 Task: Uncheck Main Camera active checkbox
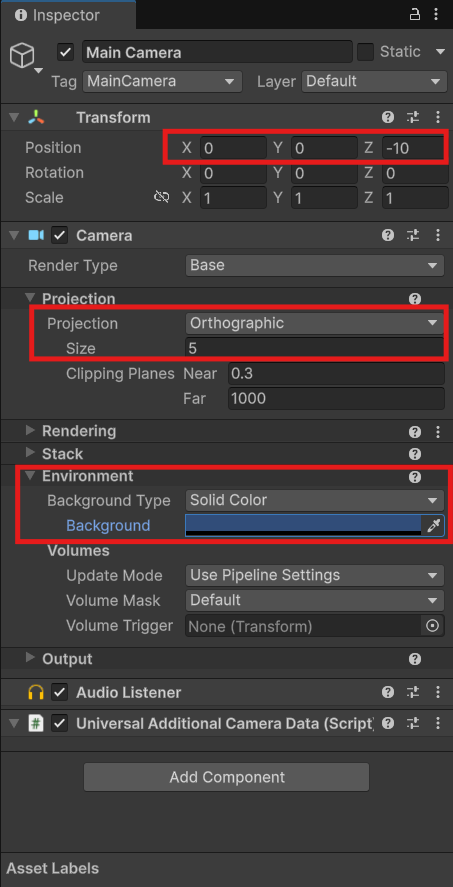tap(66, 53)
